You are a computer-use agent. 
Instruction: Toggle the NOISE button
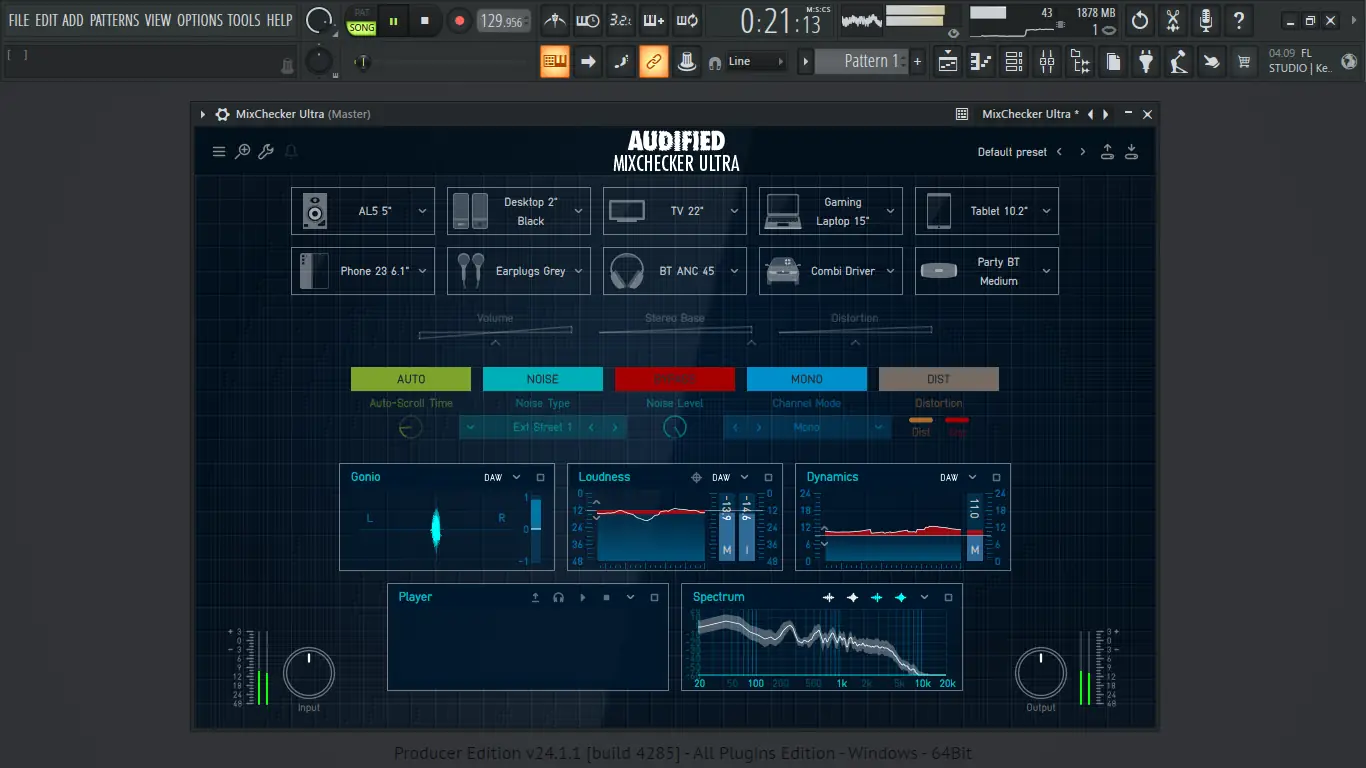tap(543, 379)
